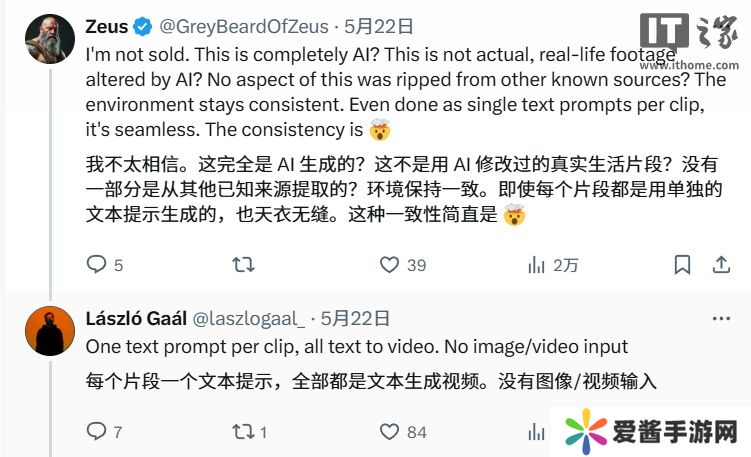View analytics icon on László's tweet
751x457 pixels.
point(536,432)
